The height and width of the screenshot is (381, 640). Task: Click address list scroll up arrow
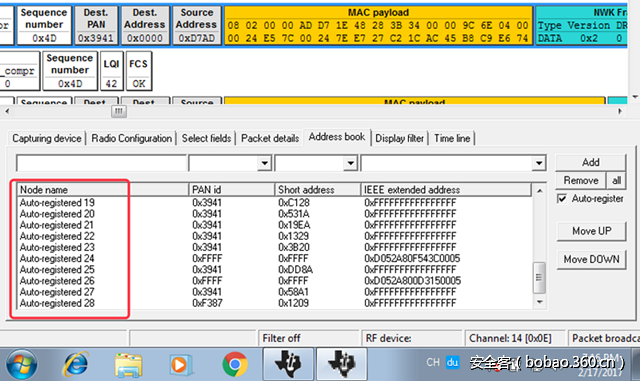[x=540, y=191]
